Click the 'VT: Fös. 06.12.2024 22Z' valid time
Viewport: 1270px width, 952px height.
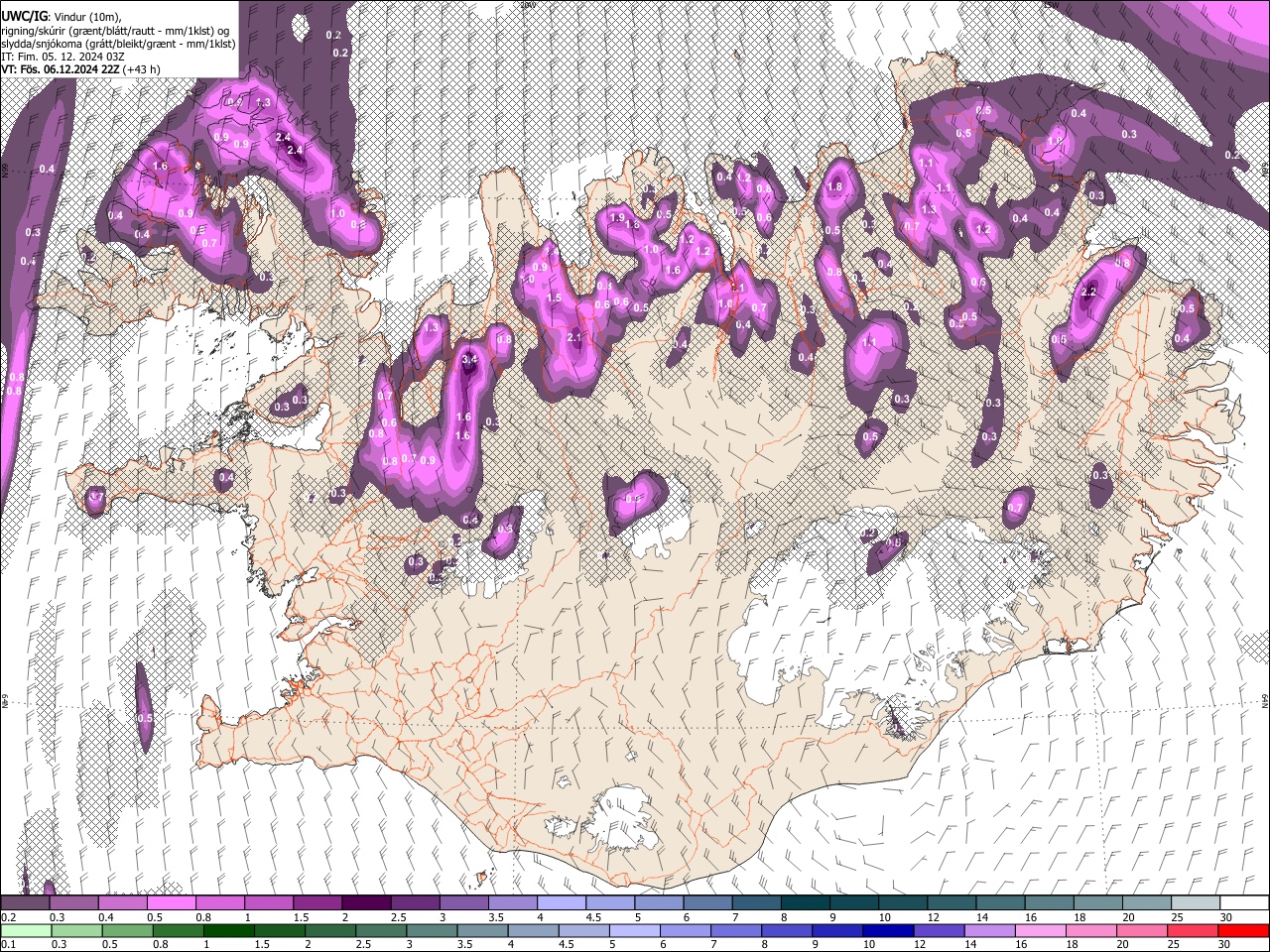(x=61, y=69)
